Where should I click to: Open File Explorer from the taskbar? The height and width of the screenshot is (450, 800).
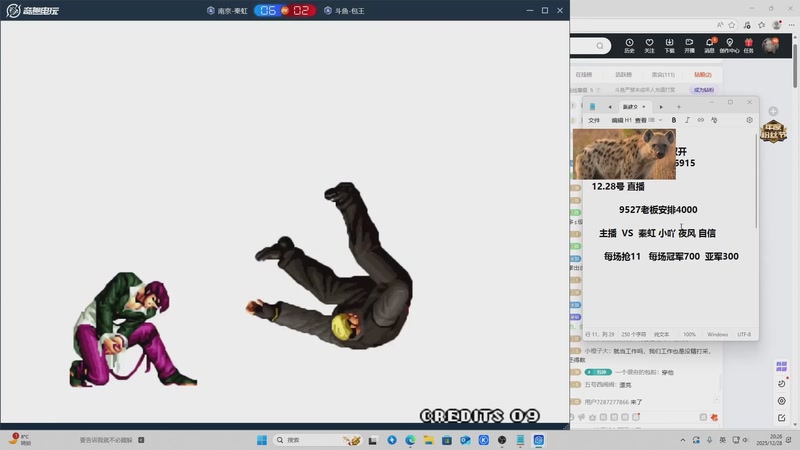429,440
